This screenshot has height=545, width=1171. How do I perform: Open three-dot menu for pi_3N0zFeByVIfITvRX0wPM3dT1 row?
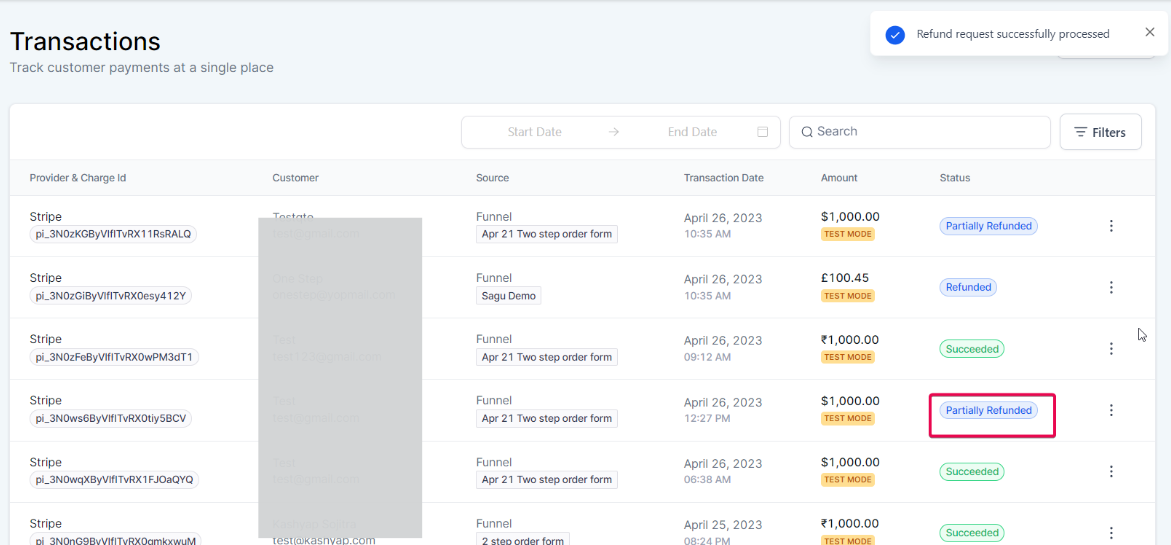tap(1111, 349)
